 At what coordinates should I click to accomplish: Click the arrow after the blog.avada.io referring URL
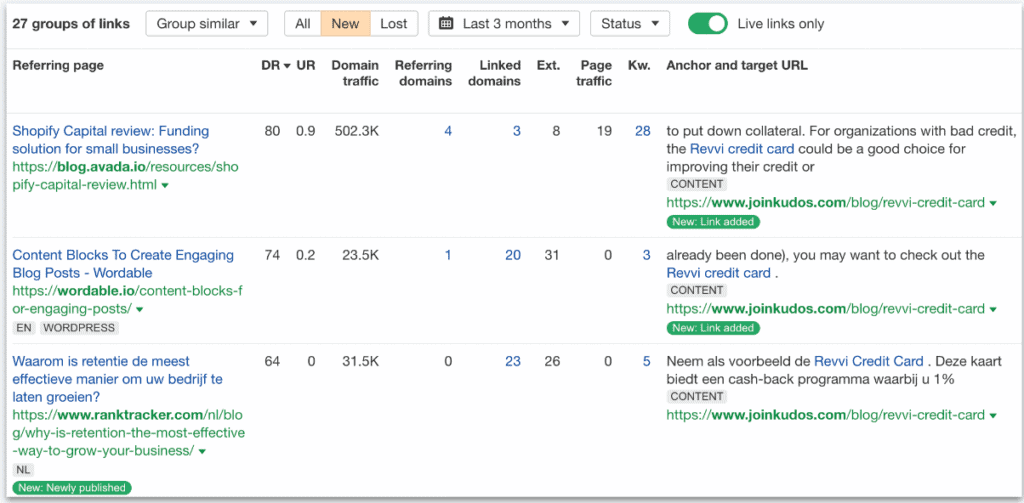(165, 186)
